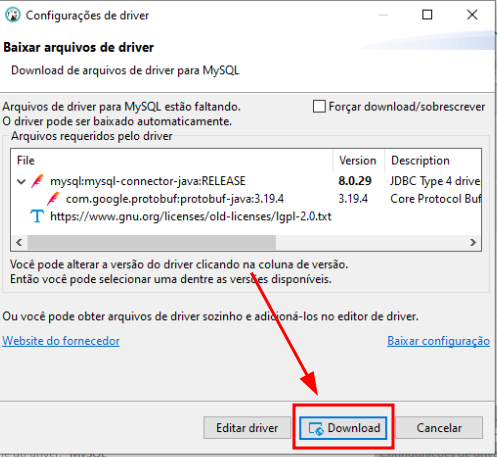The width and height of the screenshot is (497, 457).
Task: Click the license text file icon
Action: [37, 216]
